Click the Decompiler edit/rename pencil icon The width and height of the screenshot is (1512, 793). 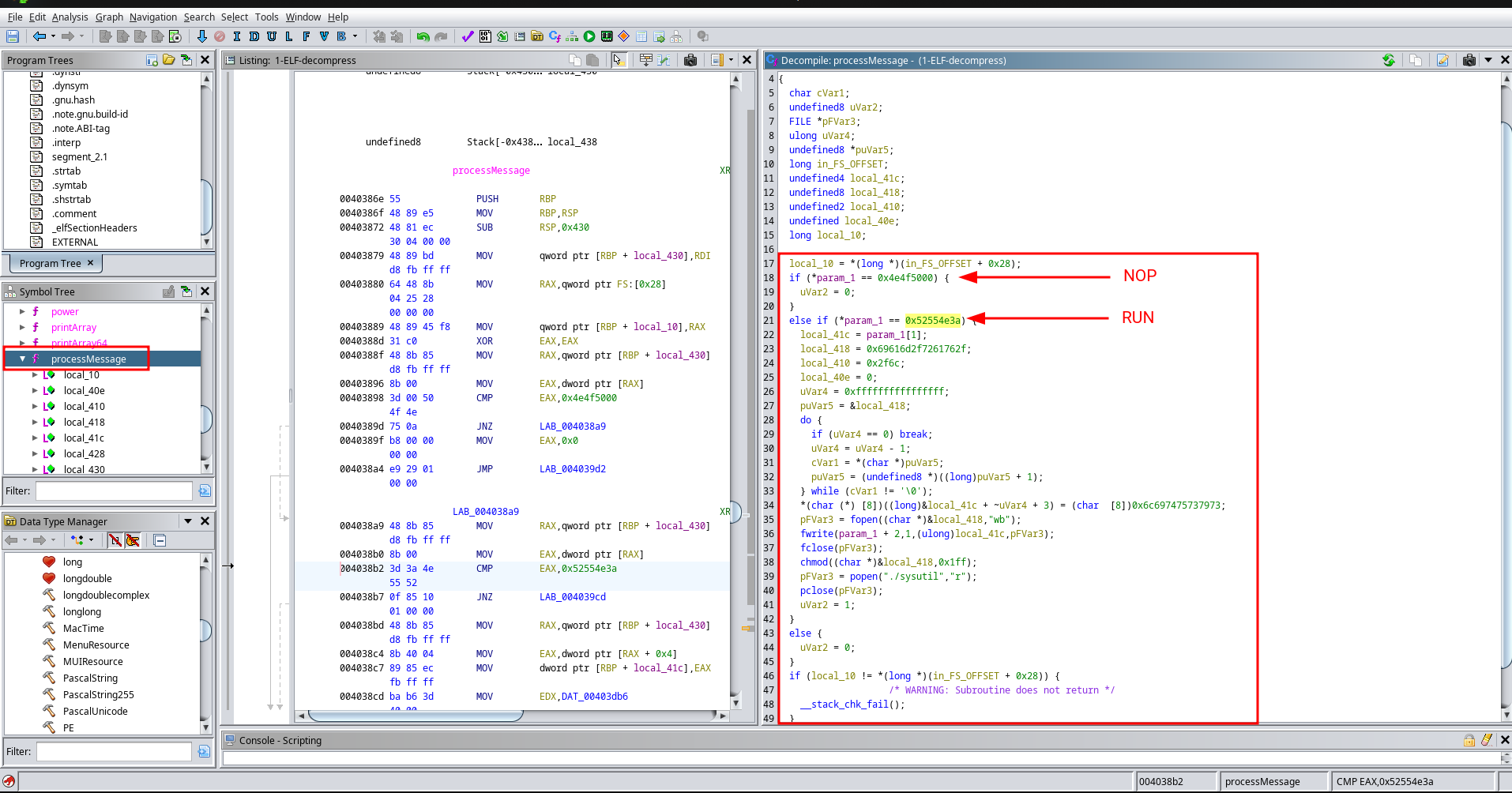click(1442, 60)
